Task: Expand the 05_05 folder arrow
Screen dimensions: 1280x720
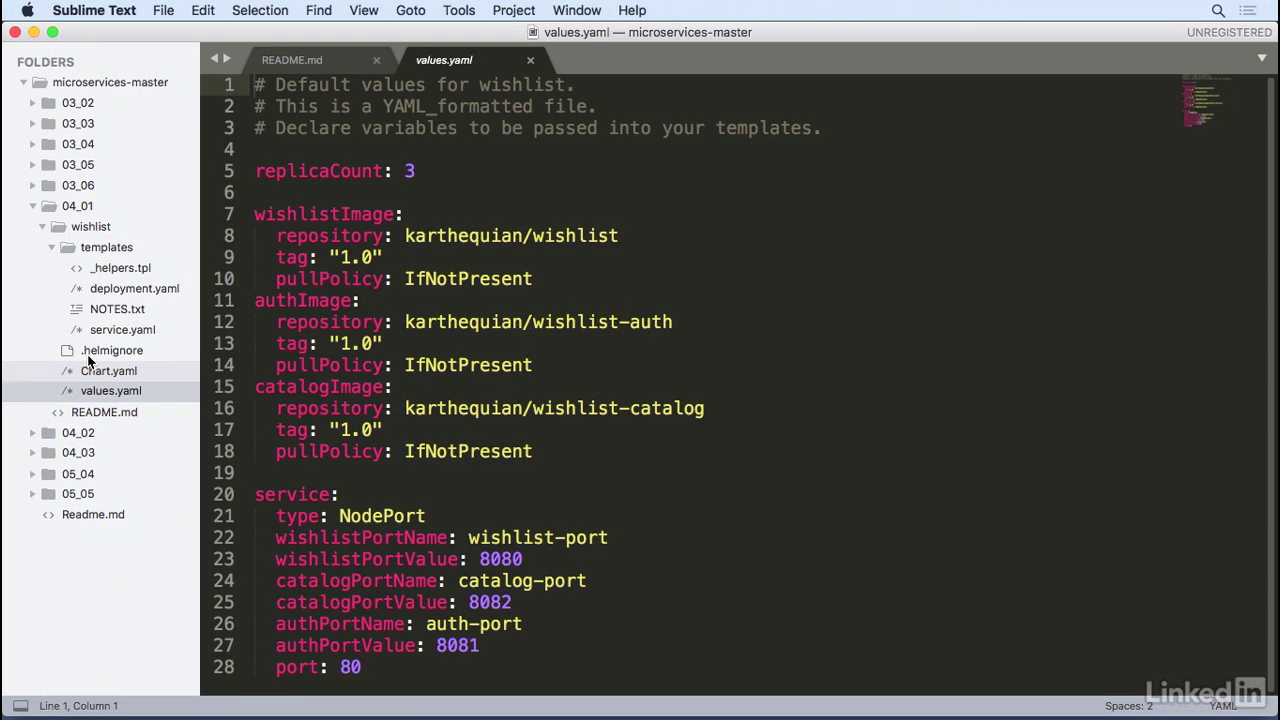Action: click(32, 494)
